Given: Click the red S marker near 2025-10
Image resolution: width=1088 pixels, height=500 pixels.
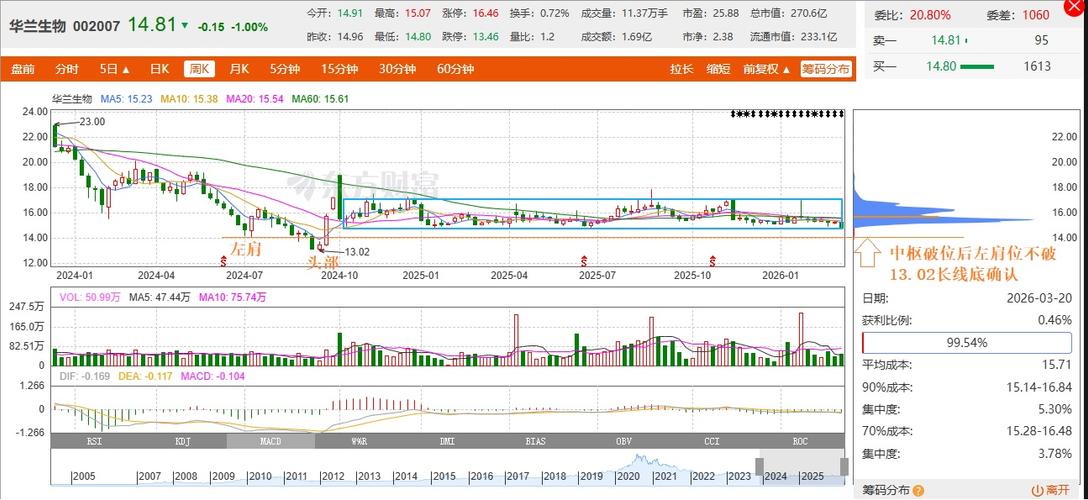Looking at the screenshot, I should click(x=713, y=261).
